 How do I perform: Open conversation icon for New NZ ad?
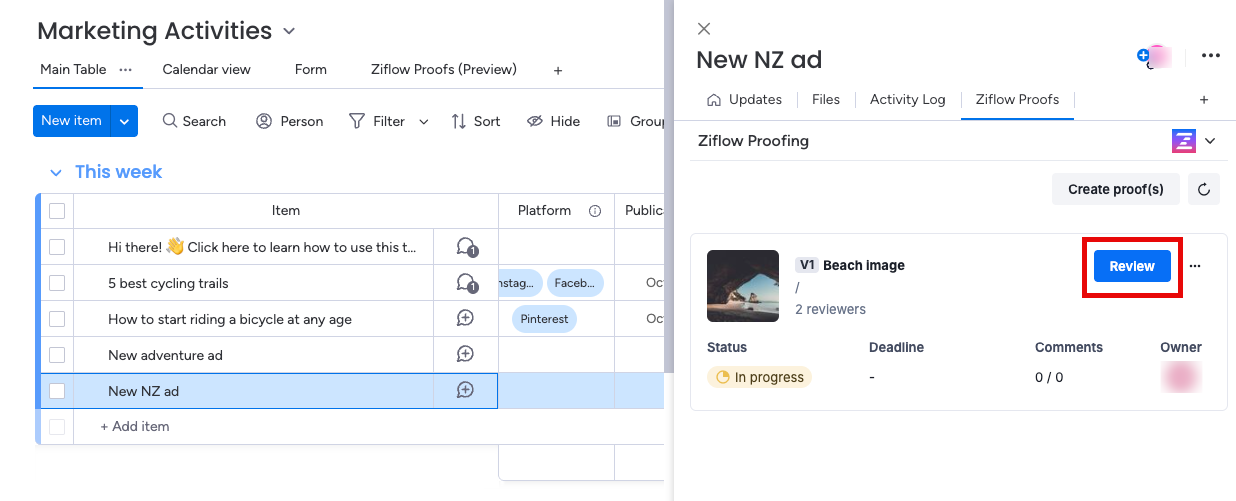[x=465, y=390]
